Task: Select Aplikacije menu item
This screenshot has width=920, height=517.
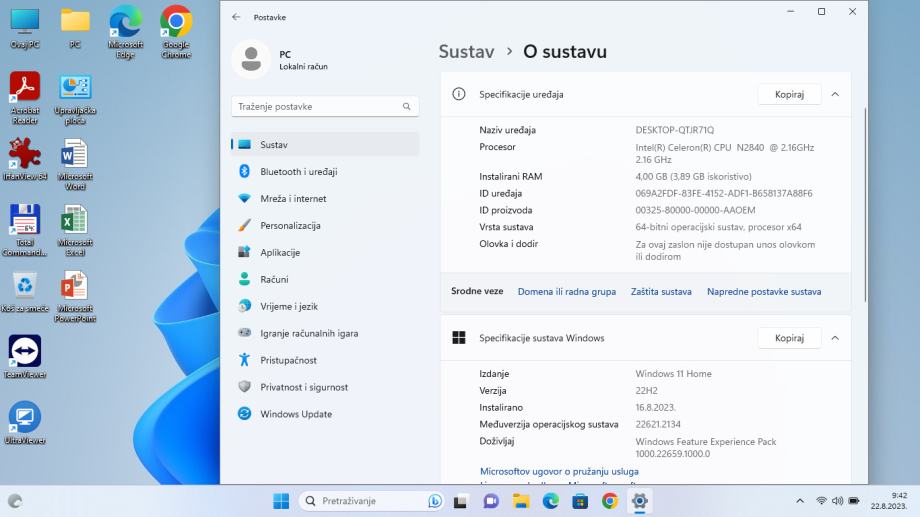Action: (280, 253)
